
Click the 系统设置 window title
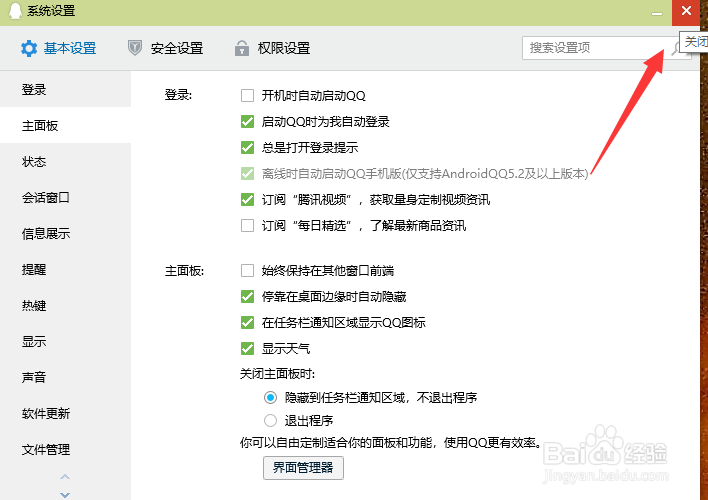(x=51, y=10)
